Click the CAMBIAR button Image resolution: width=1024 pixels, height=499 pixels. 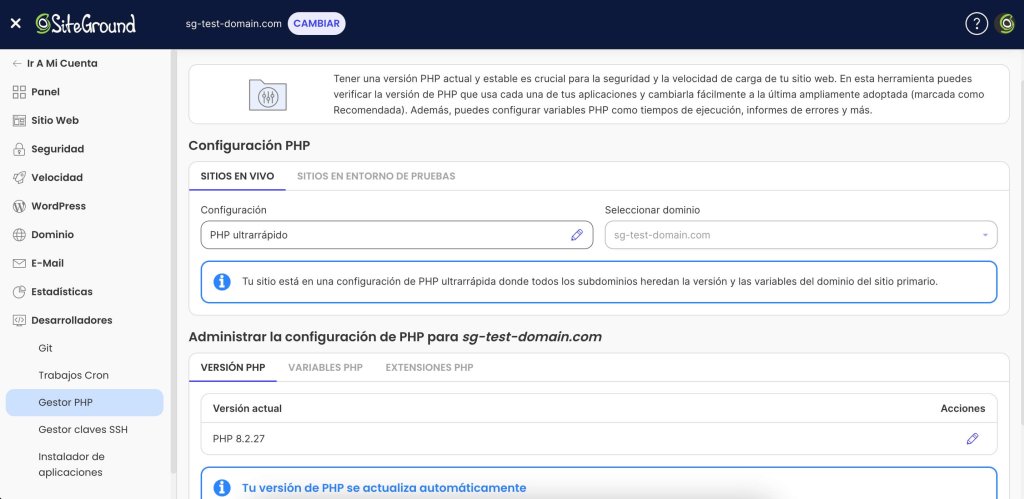[x=316, y=24]
